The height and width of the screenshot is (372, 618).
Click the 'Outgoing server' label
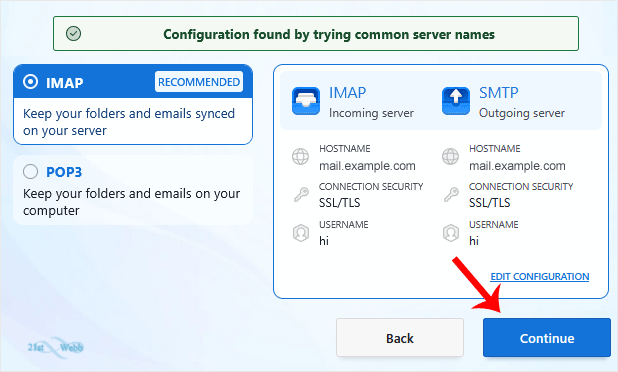[522, 113]
